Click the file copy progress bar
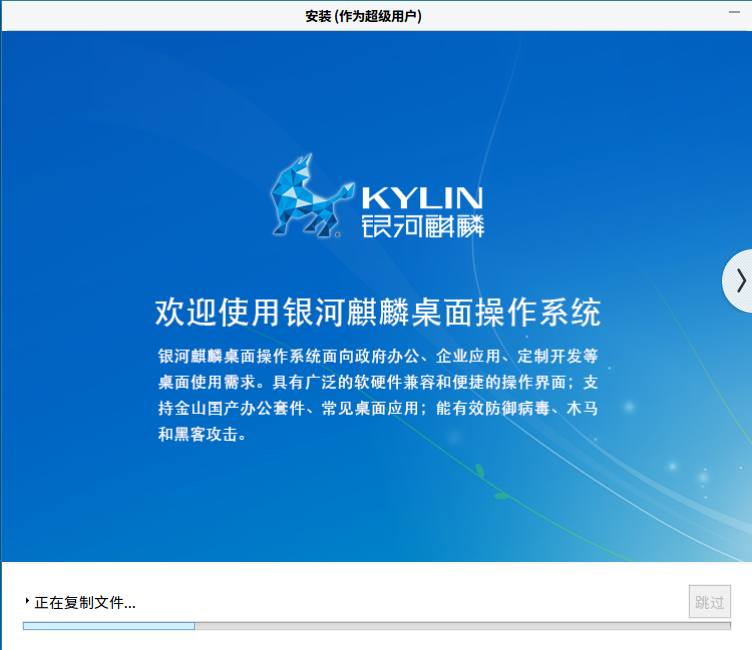This screenshot has height=650, width=752. (376, 626)
